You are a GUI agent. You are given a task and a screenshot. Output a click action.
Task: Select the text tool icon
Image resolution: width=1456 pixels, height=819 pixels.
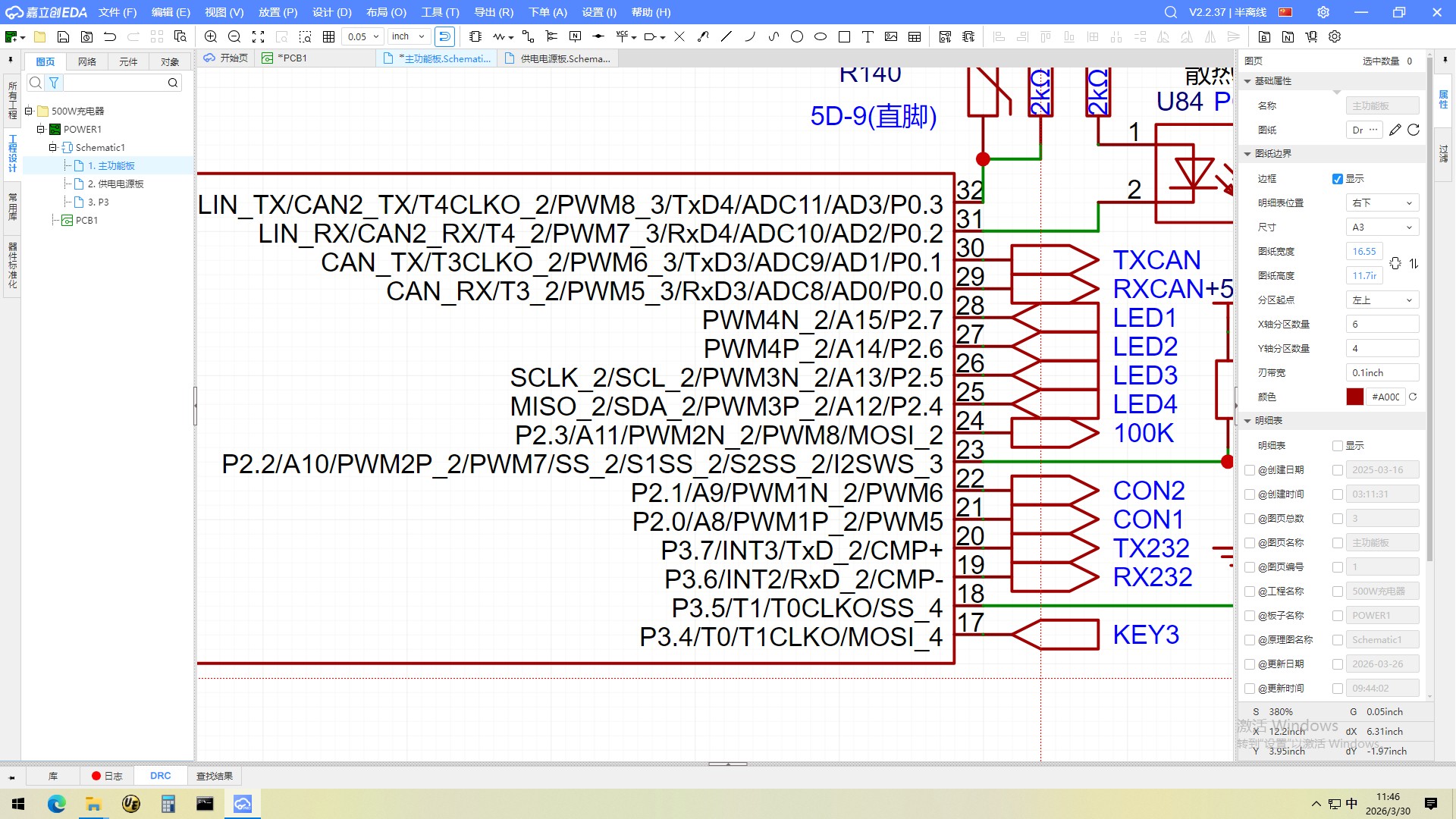(868, 36)
